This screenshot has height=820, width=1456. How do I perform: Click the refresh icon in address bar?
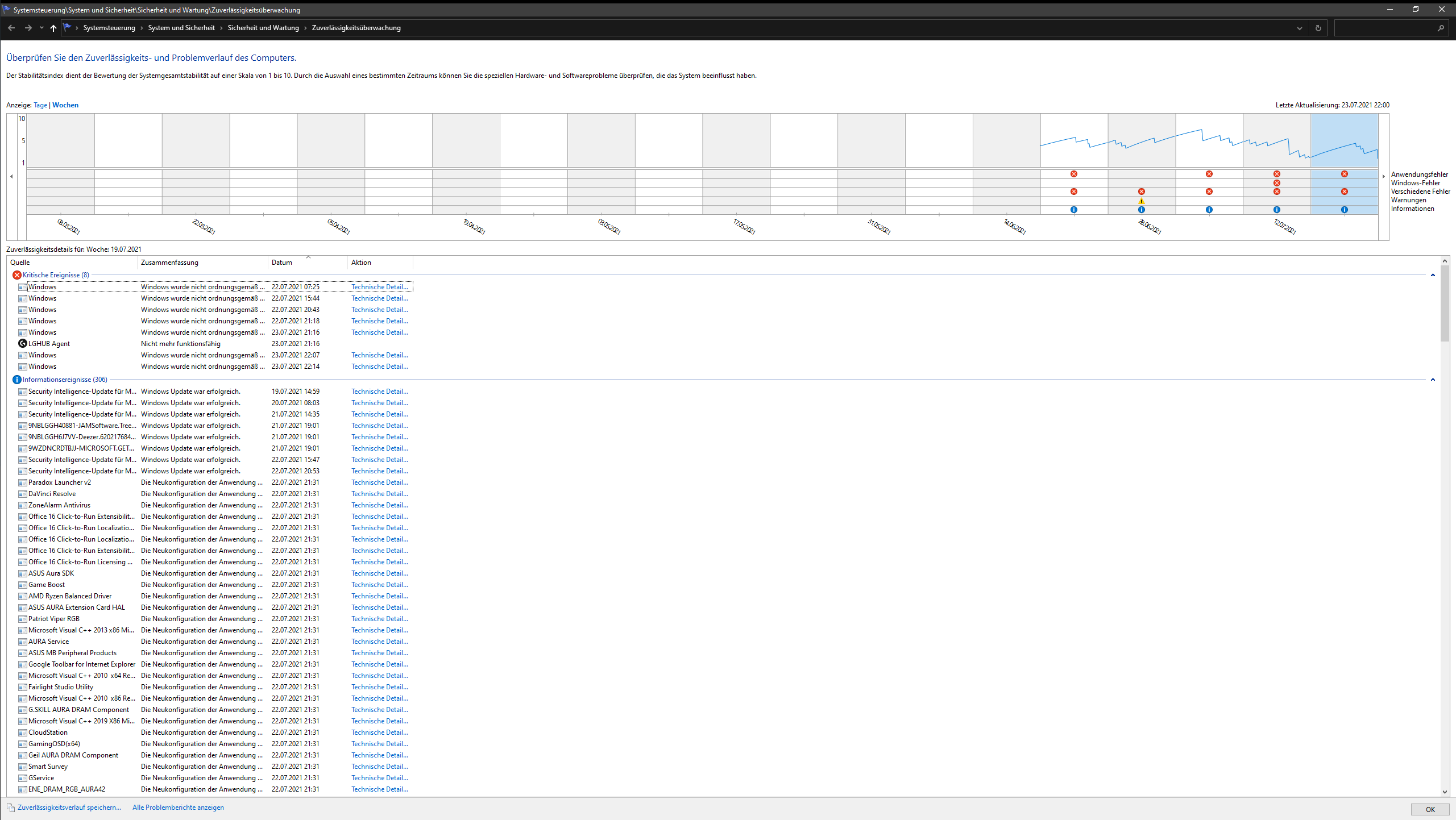pyautogui.click(x=1318, y=28)
